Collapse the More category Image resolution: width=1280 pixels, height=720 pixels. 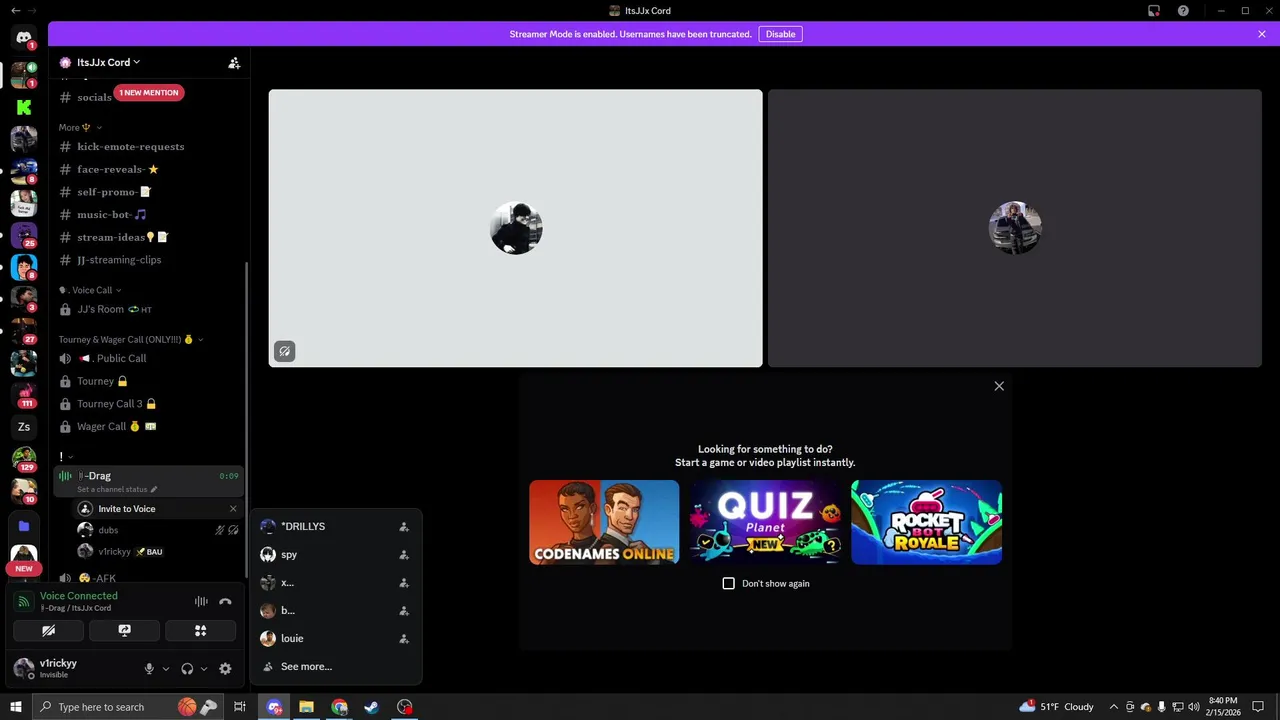(x=79, y=127)
